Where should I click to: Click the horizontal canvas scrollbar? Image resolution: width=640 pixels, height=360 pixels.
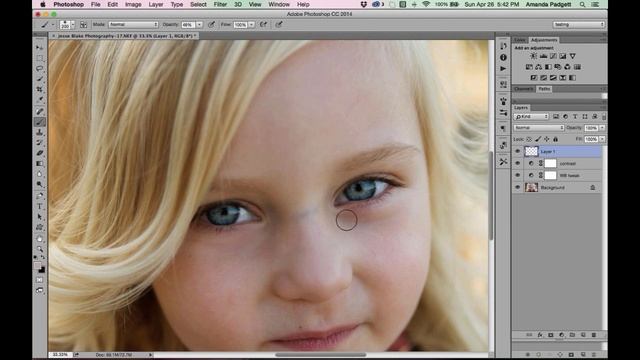pos(320,355)
